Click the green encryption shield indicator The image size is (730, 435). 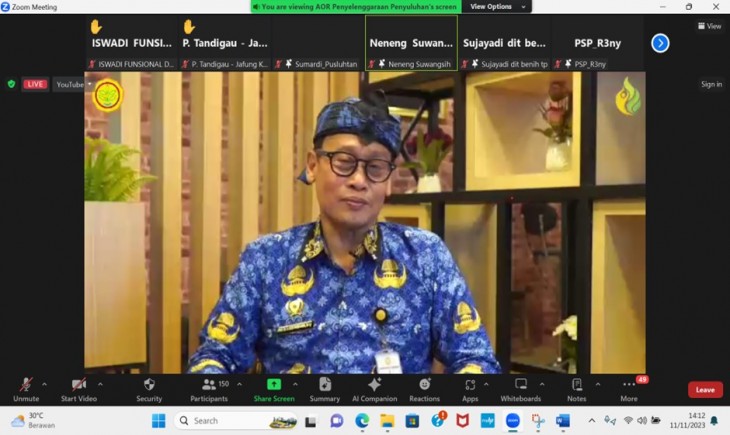12,84
